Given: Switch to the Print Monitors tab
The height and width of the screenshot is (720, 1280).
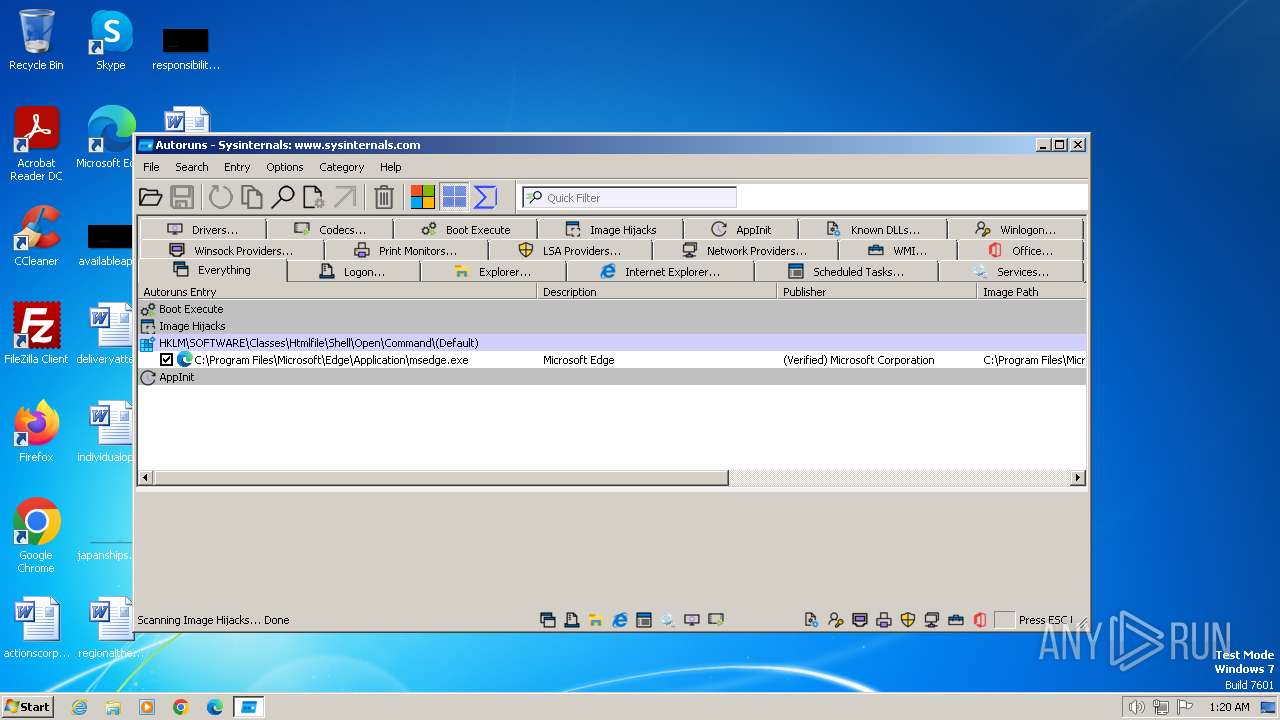Looking at the screenshot, I should pos(406,250).
